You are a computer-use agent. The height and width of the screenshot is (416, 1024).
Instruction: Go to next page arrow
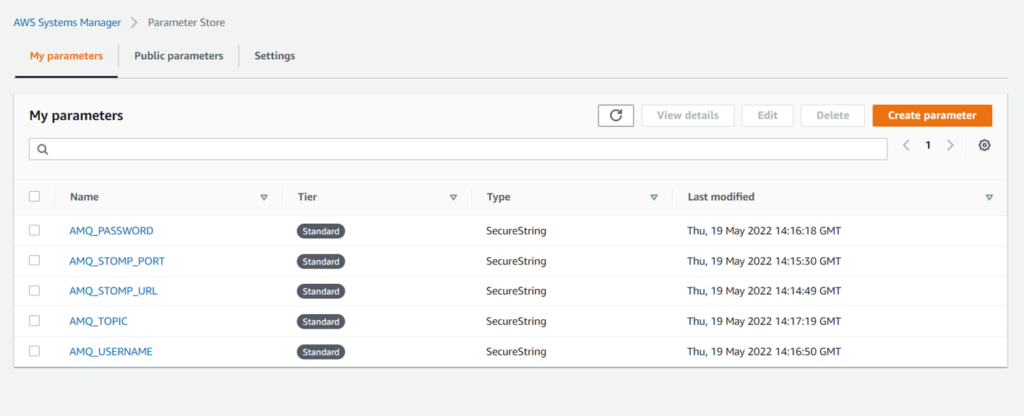950,146
